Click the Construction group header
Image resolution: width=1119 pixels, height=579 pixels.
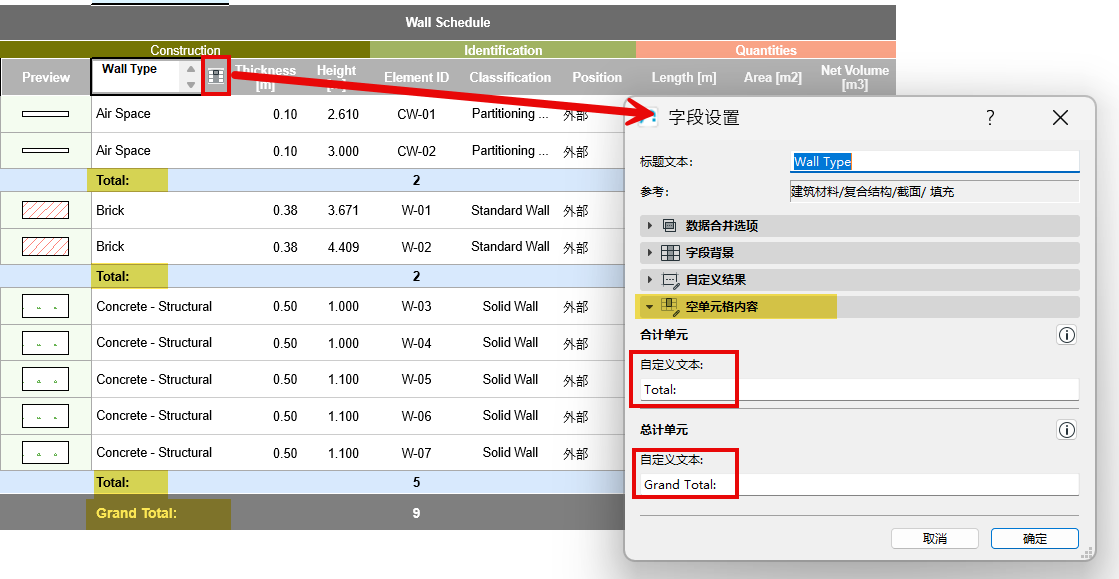[x=185, y=50]
